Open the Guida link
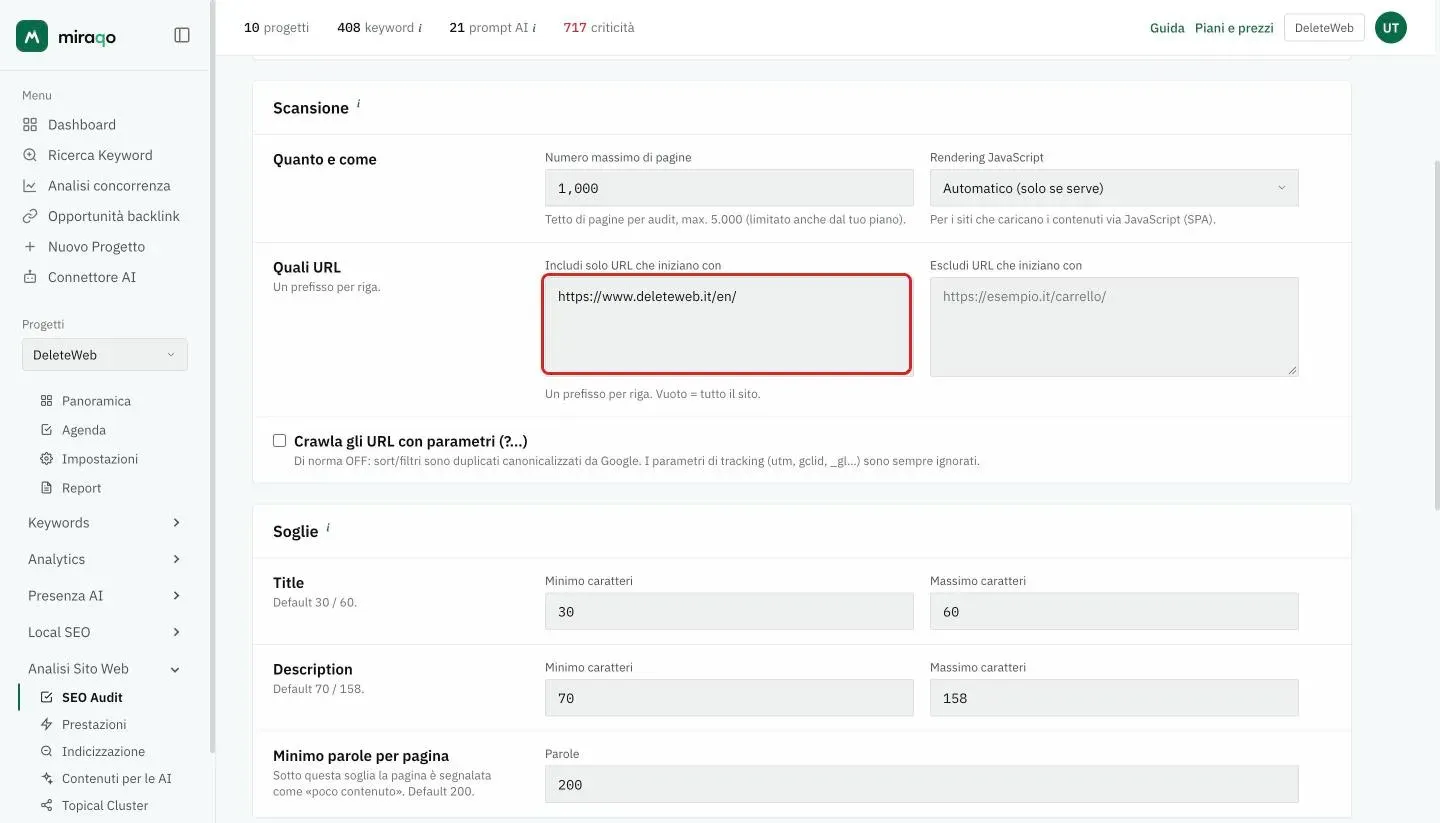Screen dimensions: 1440x823 click(x=1167, y=28)
